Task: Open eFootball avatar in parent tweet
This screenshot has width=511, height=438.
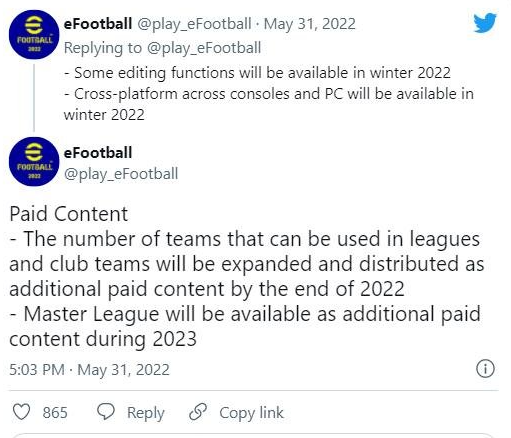Action: click(x=34, y=34)
